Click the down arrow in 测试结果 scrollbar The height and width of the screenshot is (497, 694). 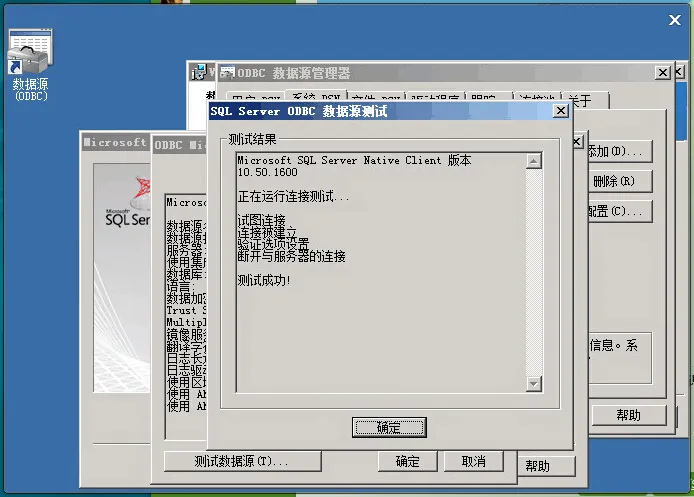pyautogui.click(x=534, y=384)
